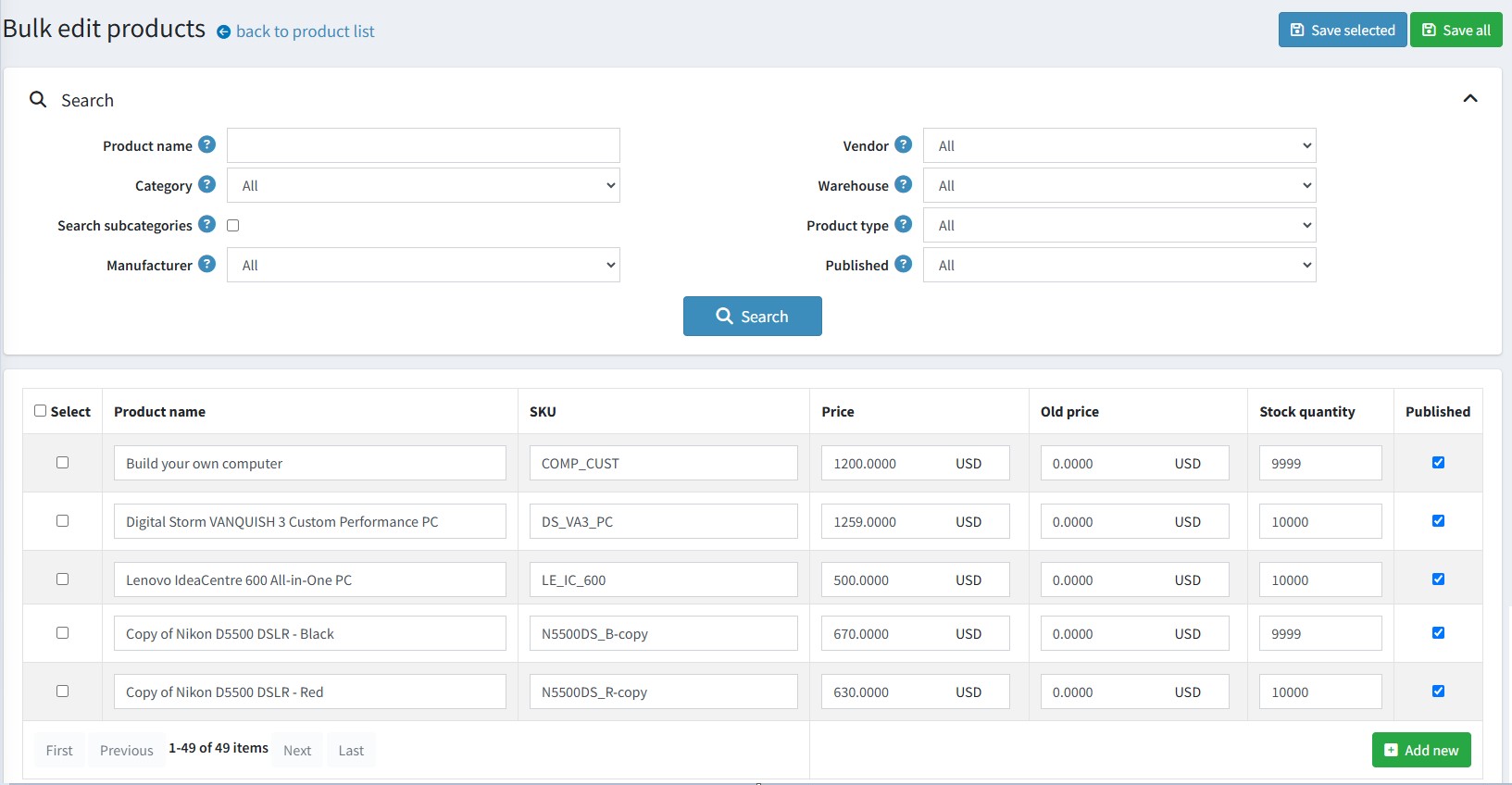Unpublish the Build your own computer product

pos(1438,463)
